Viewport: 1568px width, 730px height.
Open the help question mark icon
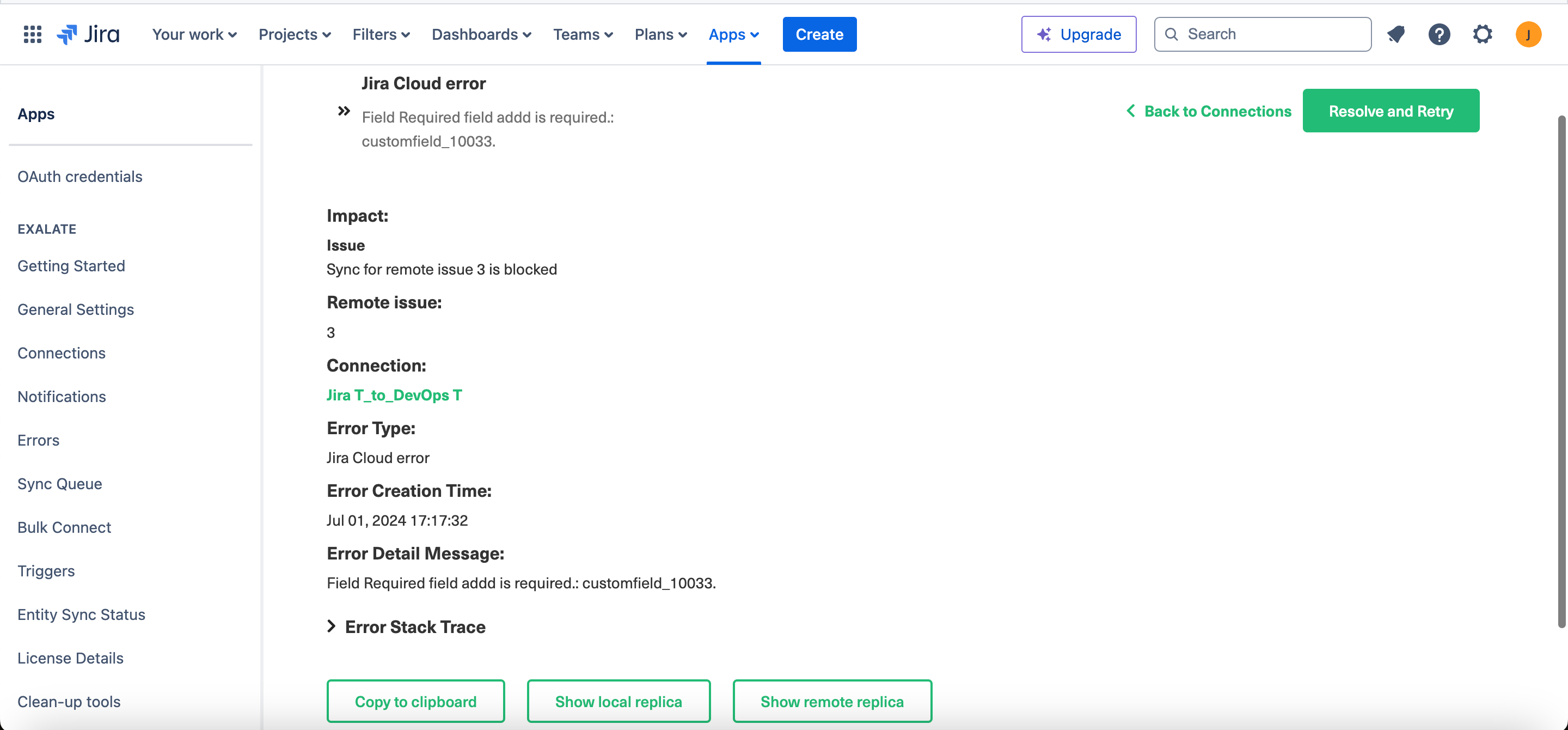pos(1439,34)
